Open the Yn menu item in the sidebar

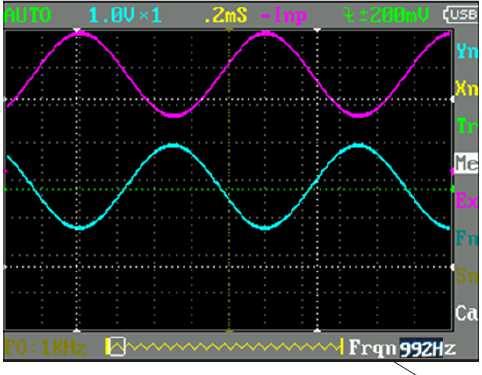click(x=467, y=51)
